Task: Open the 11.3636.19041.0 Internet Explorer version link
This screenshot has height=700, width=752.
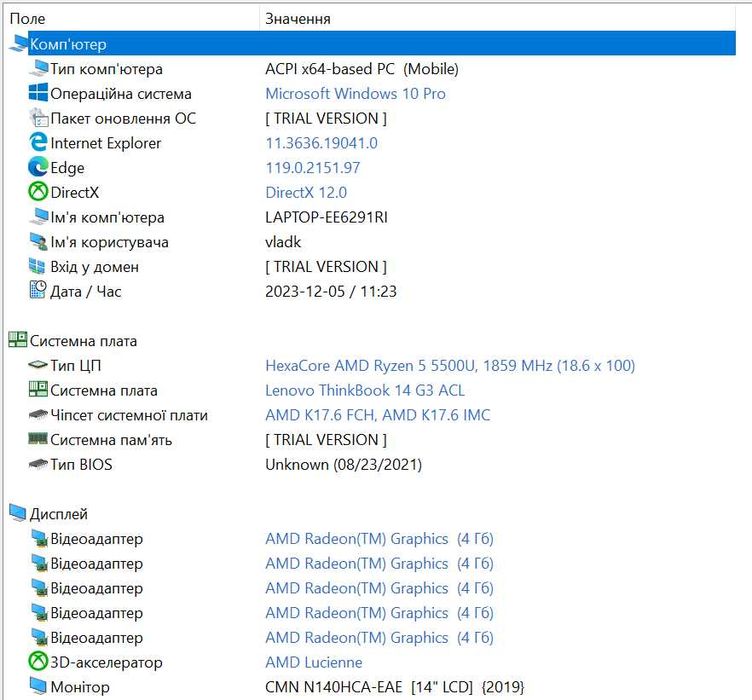Action: coord(321,143)
